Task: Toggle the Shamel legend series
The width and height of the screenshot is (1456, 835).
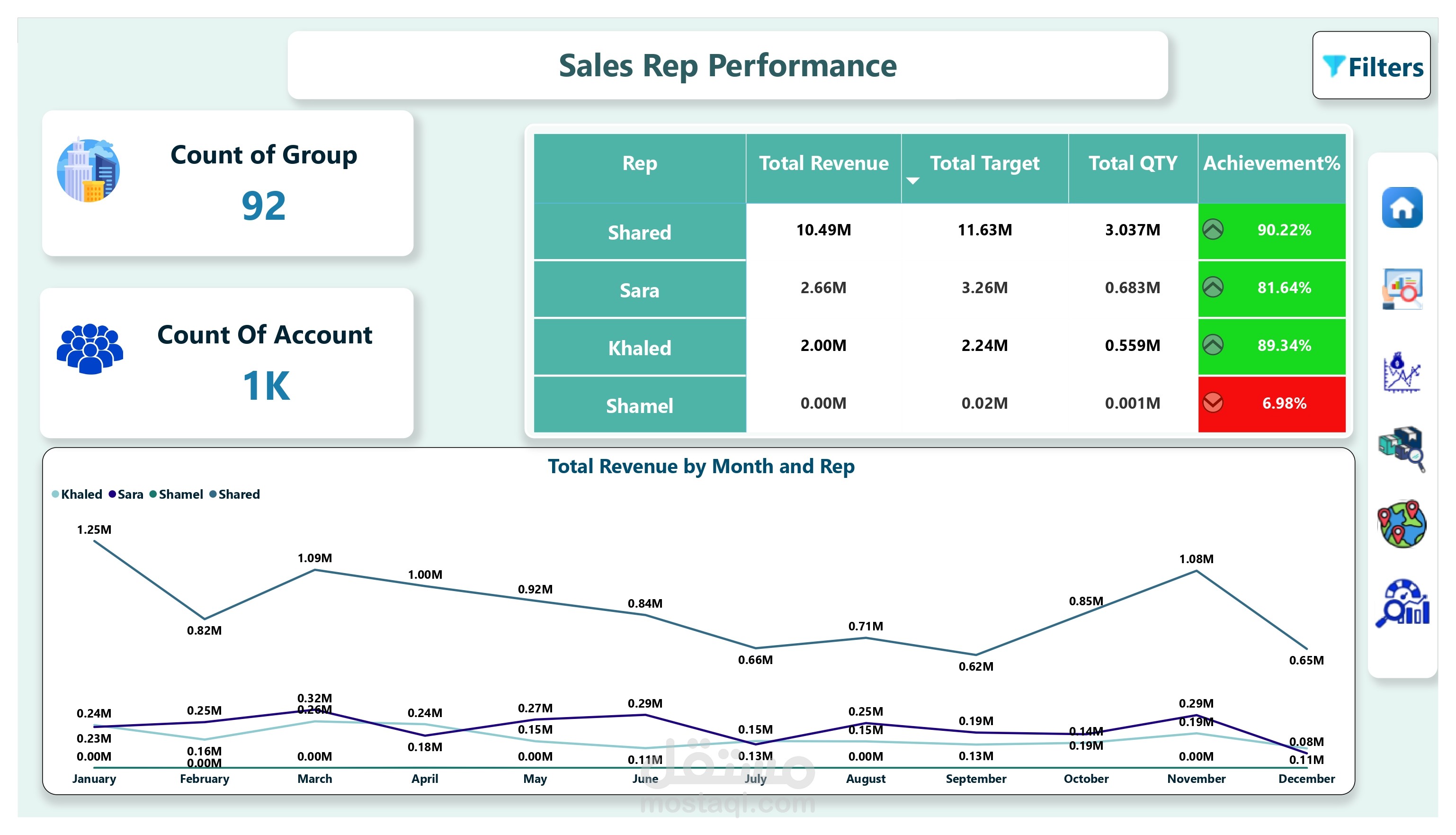Action: [x=176, y=494]
